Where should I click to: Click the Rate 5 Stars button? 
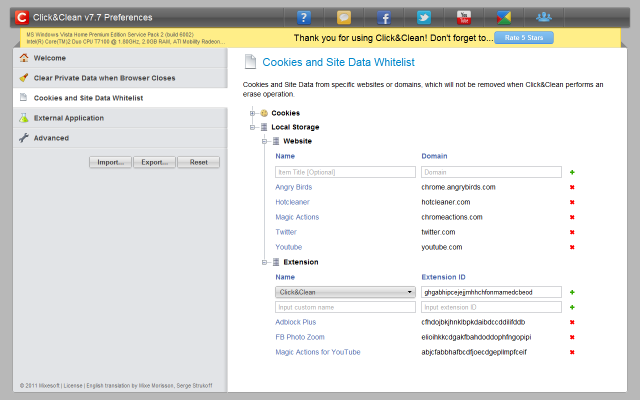coord(524,38)
